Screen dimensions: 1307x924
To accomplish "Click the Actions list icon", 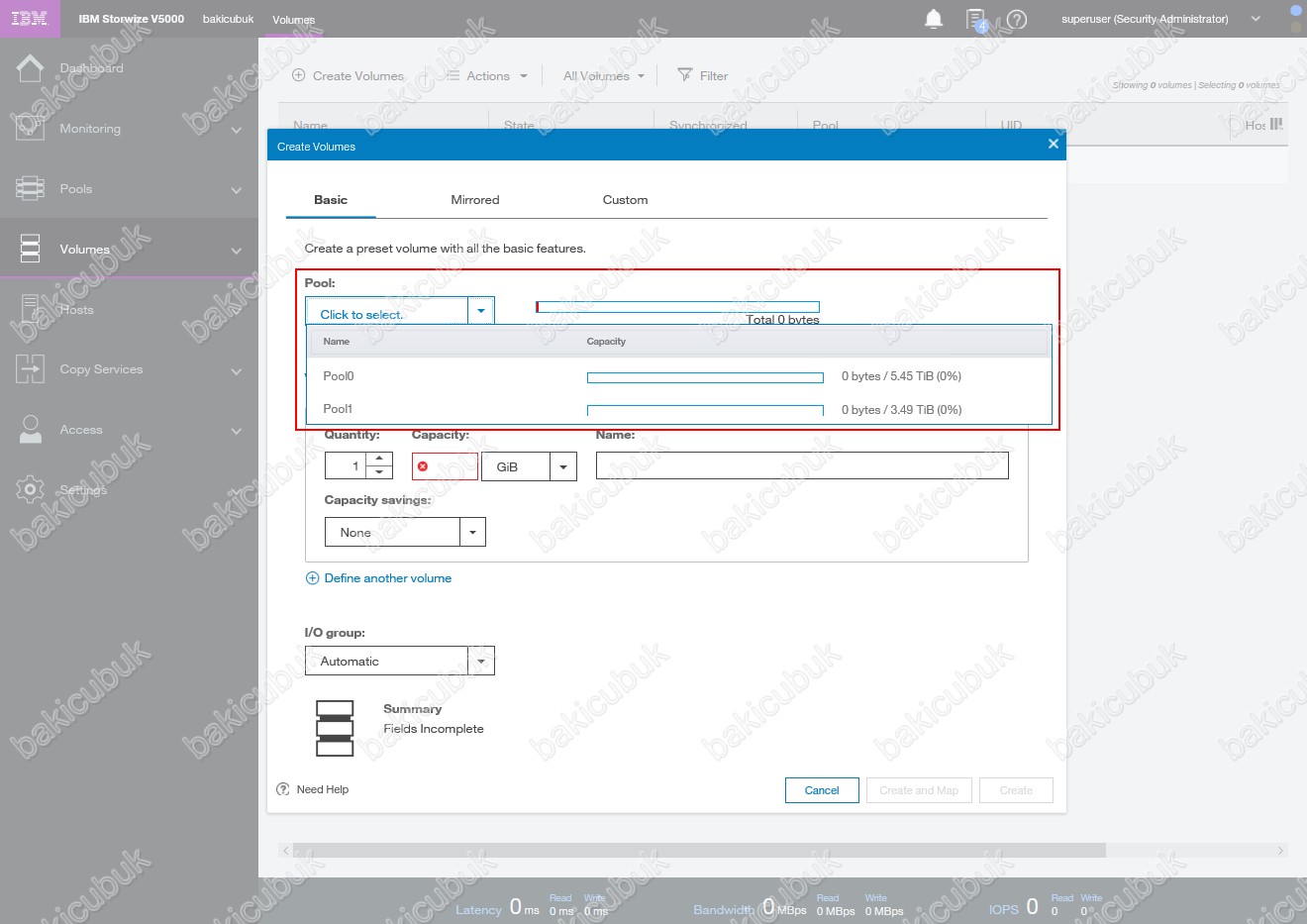I will pyautogui.click(x=452, y=75).
